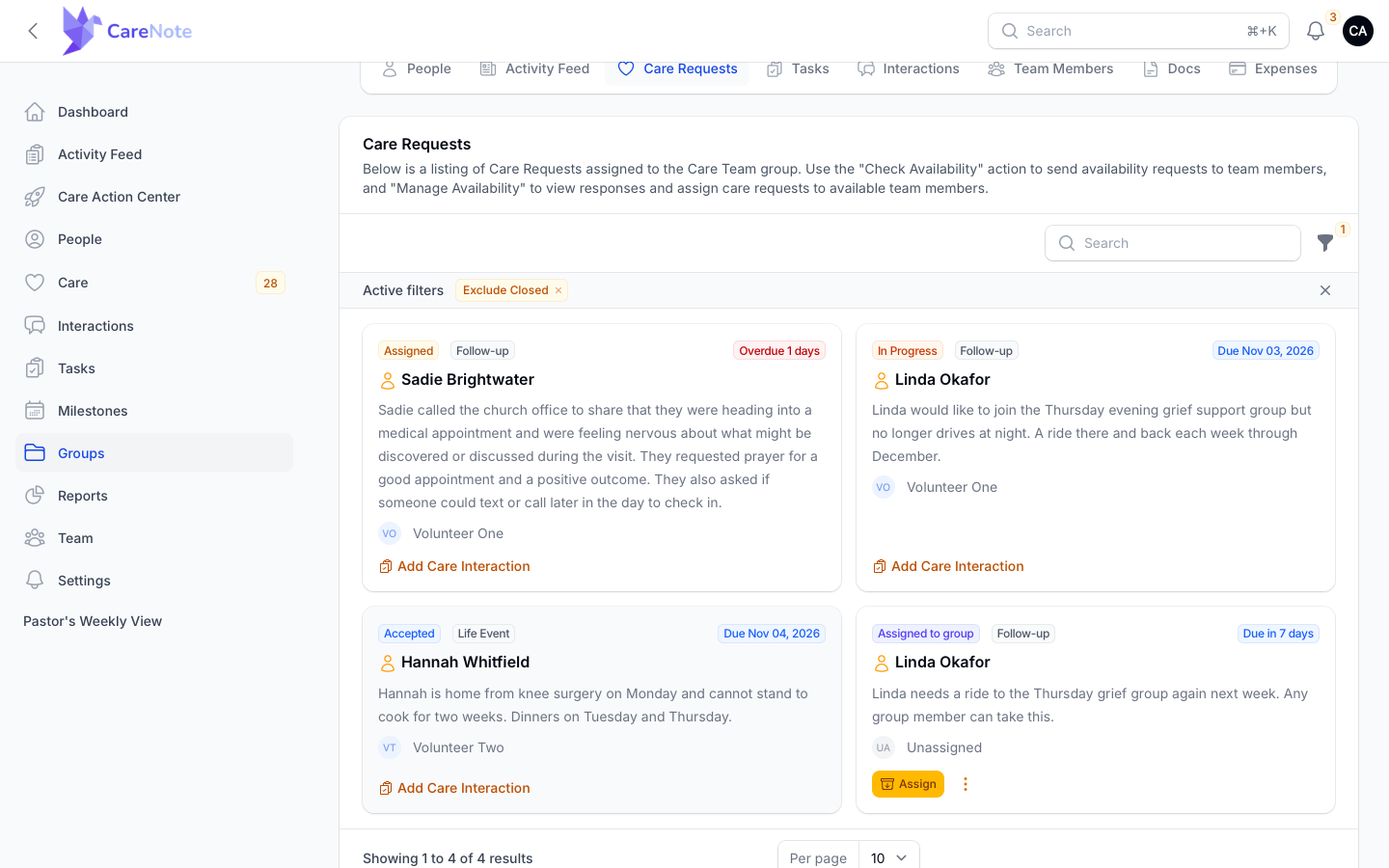Screen dimensions: 1389x868
Task: Click the Assigned to group status tag
Action: coord(926,634)
